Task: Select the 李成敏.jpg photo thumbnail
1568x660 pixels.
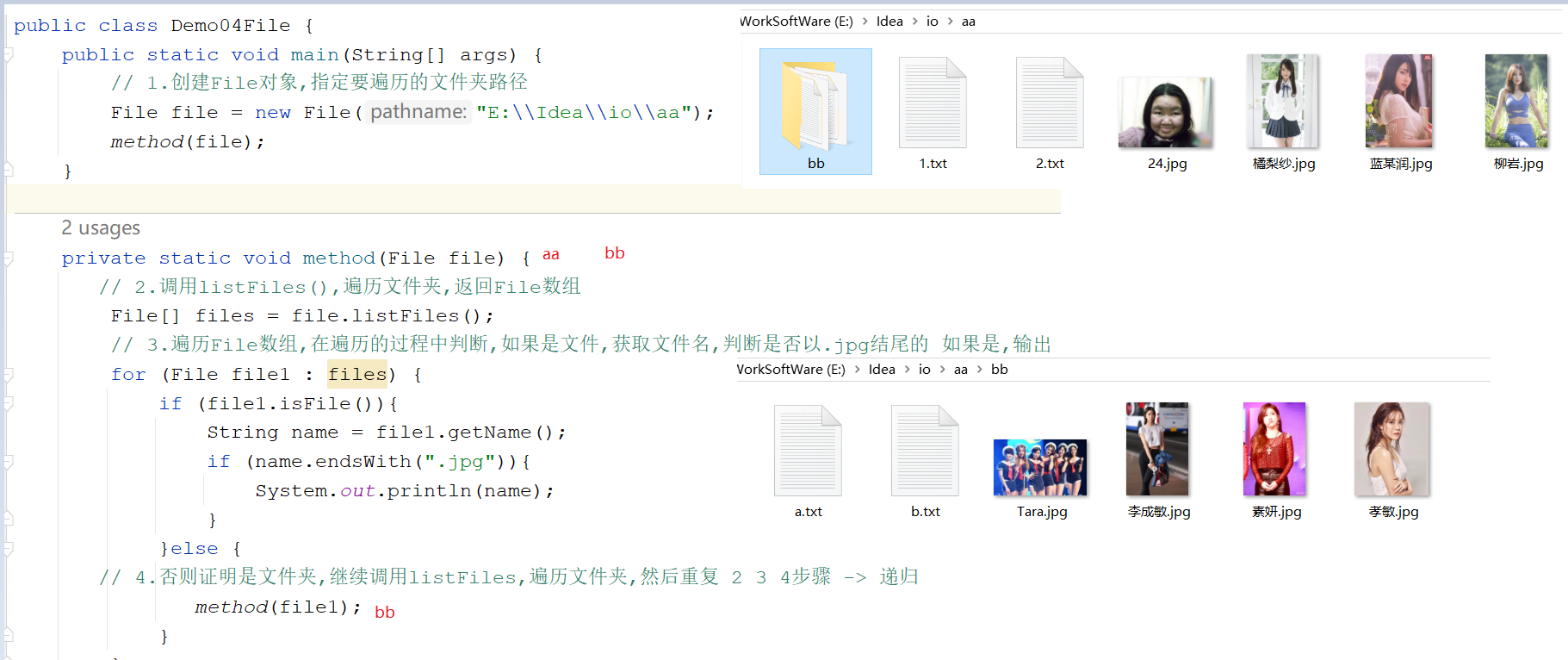Action: pyautogui.click(x=1157, y=450)
